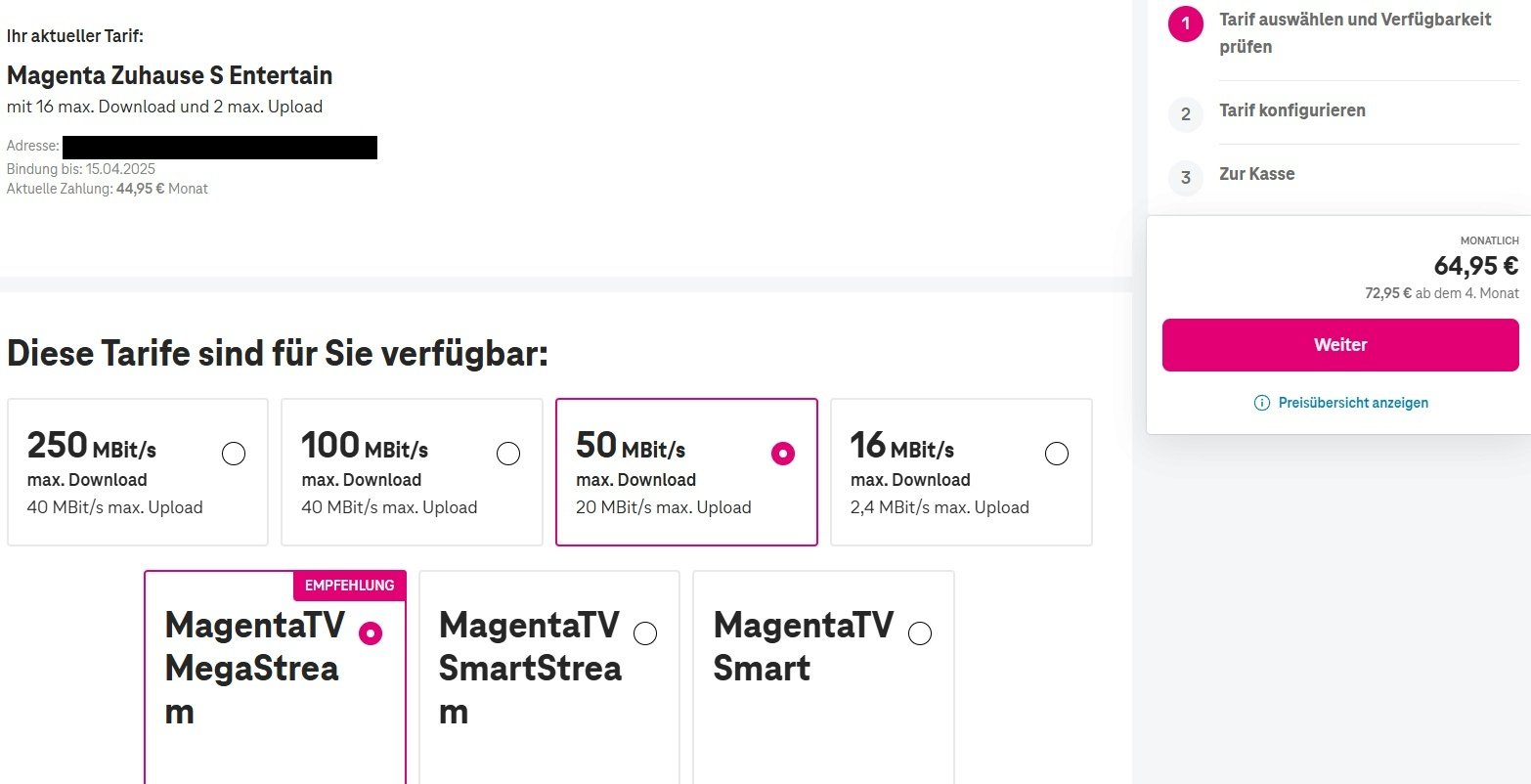Choose the 100 MBit/s download option
The height and width of the screenshot is (784, 1531).
click(x=508, y=454)
